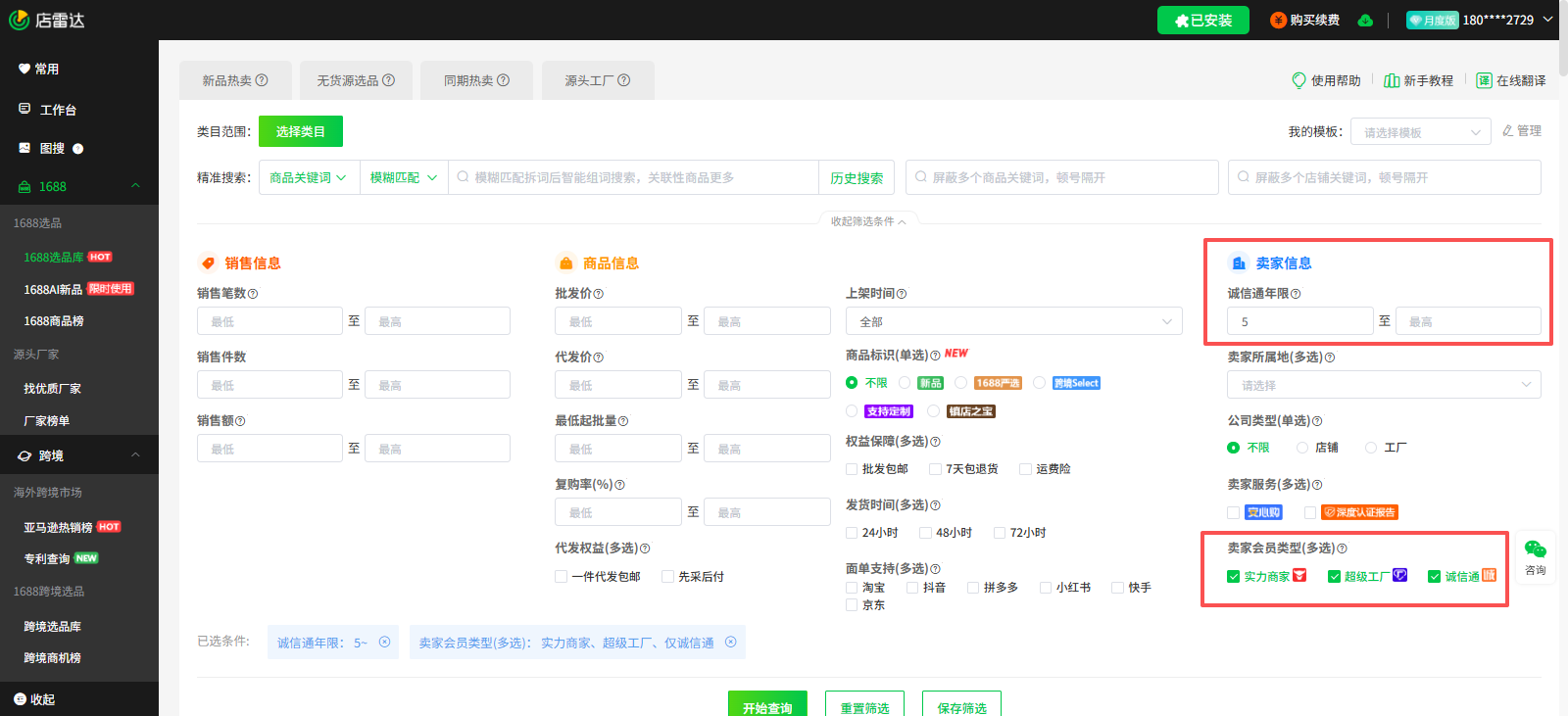Open the 卖家所属地 请选择 dropdown
1568x716 pixels.
click(1384, 385)
